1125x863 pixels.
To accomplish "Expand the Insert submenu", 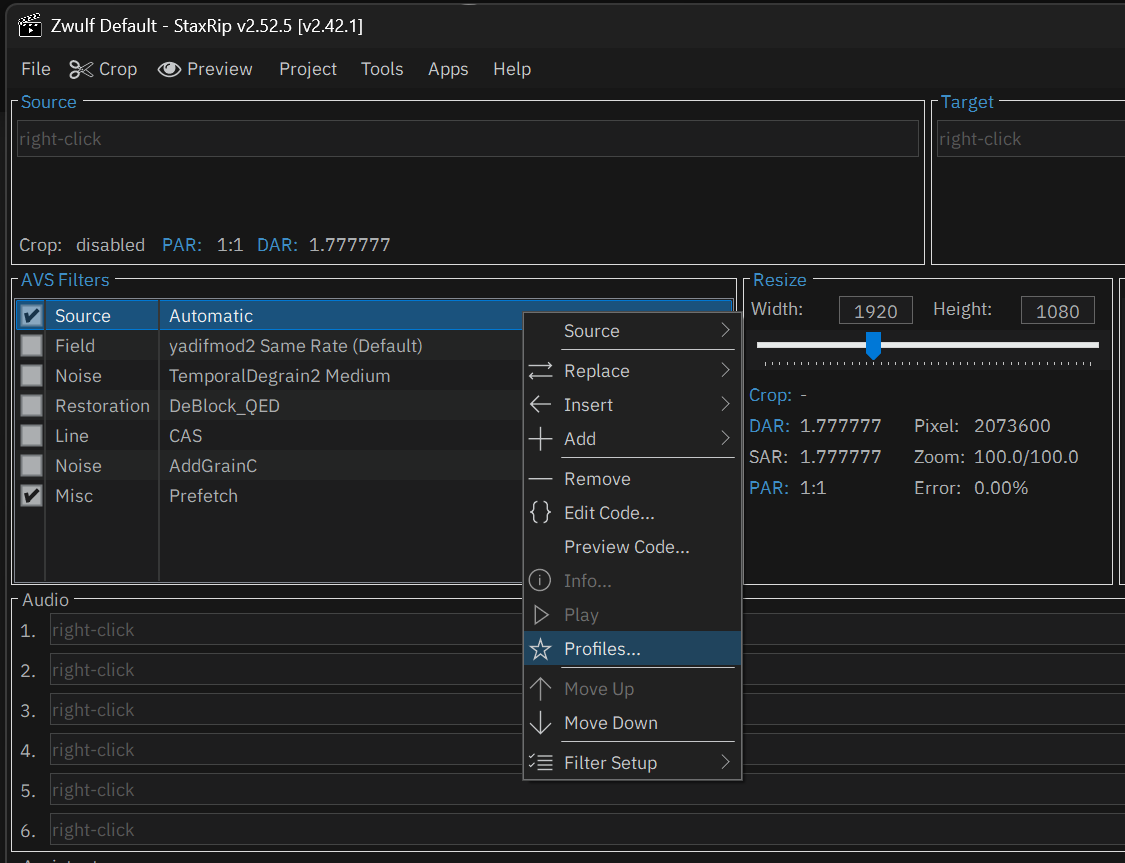I will [632, 405].
